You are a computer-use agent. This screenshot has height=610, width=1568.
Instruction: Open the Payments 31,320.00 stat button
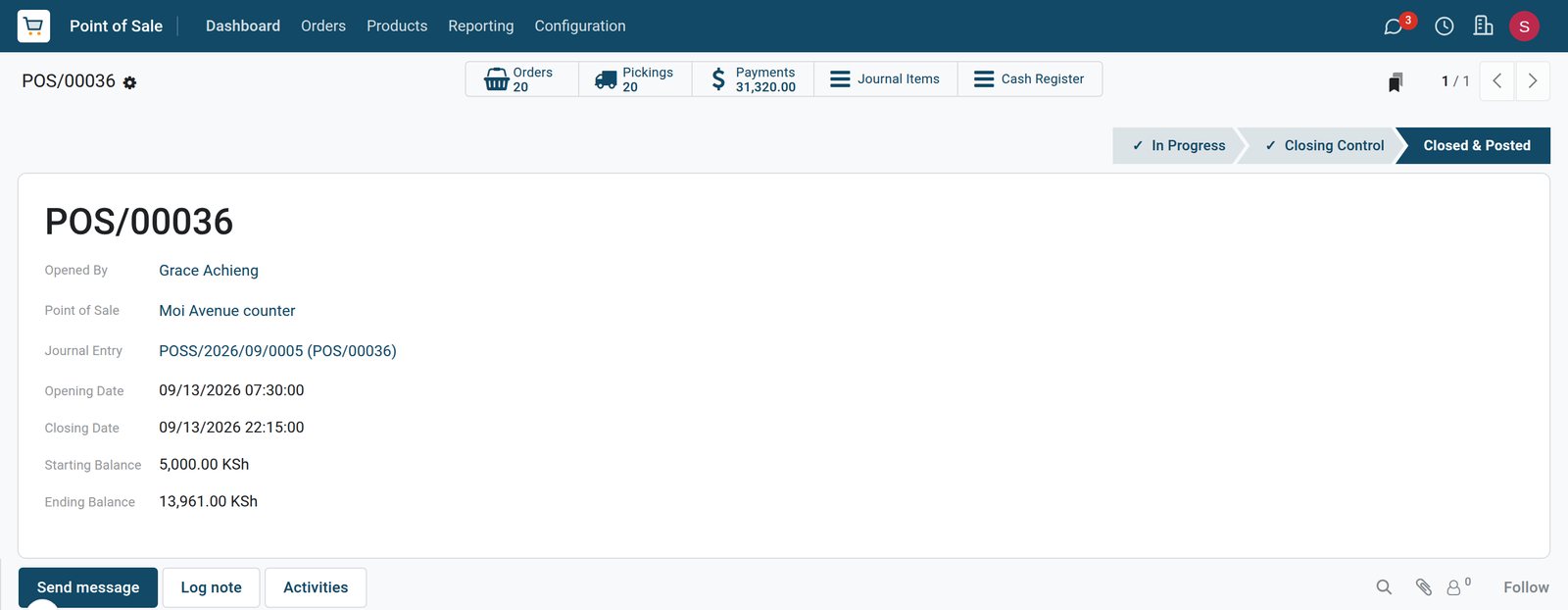754,79
